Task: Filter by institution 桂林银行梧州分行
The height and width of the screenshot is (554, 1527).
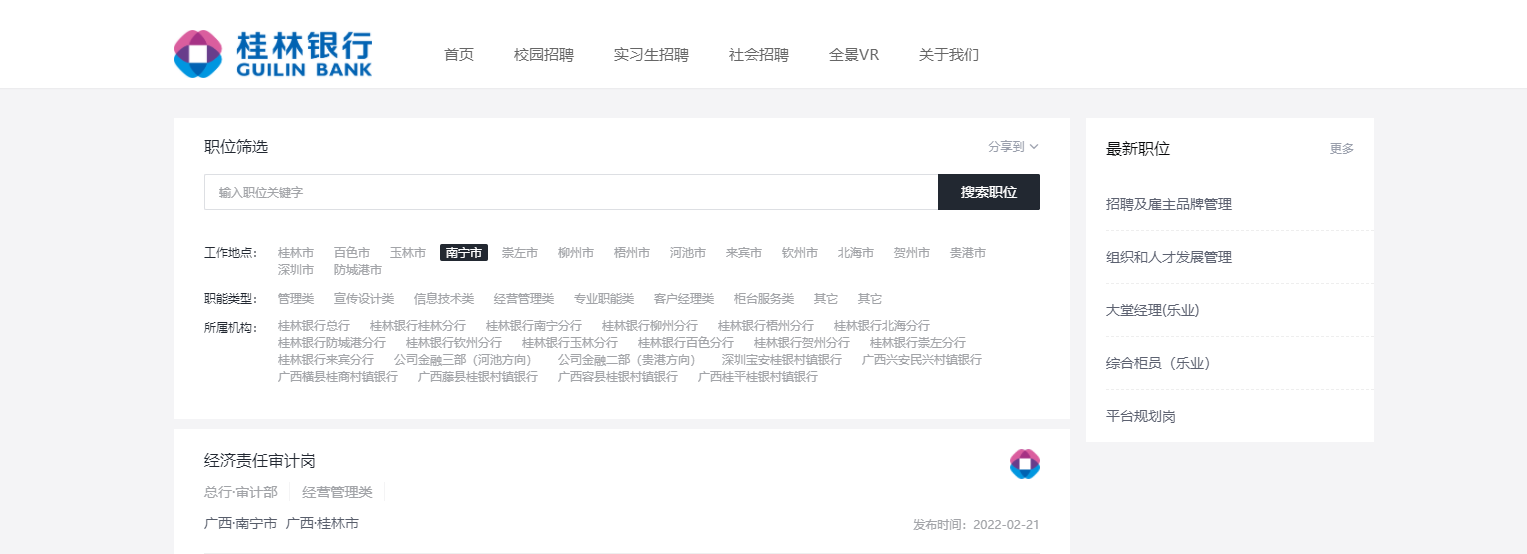Action: pos(766,326)
